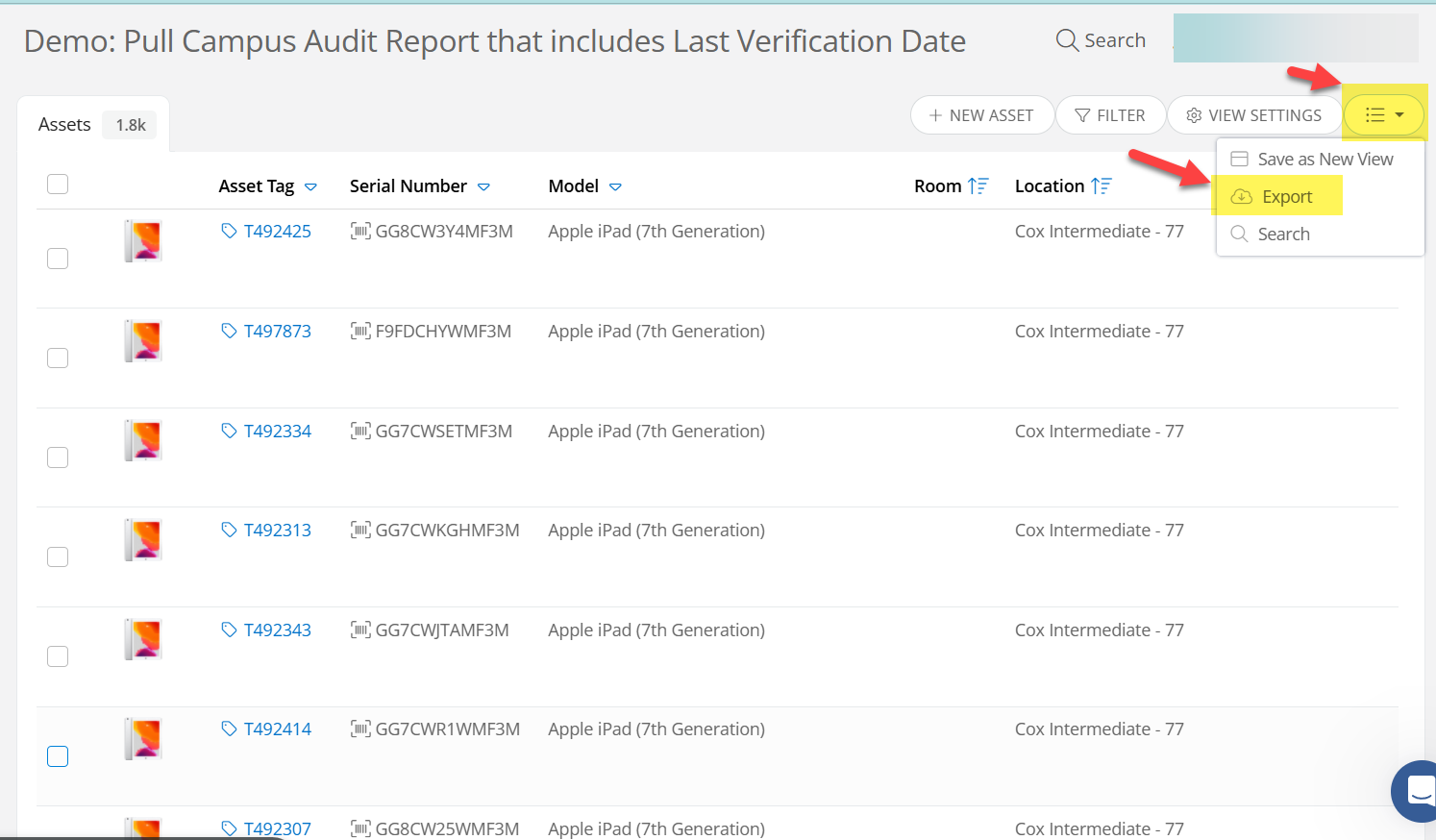Toggle the select-all checkbox in header
The image size is (1436, 840).
click(58, 185)
